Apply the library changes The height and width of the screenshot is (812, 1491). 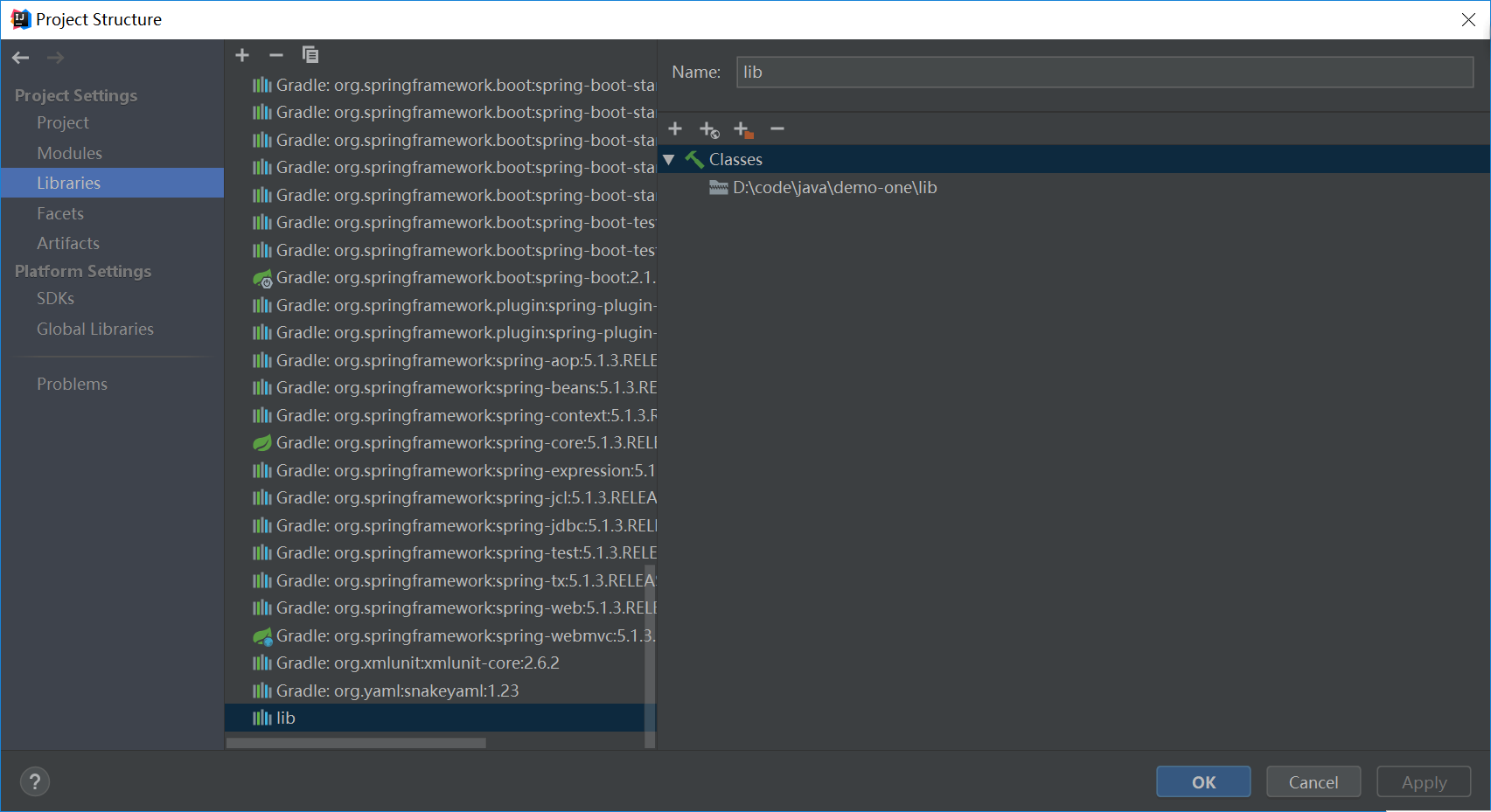[x=1423, y=781]
